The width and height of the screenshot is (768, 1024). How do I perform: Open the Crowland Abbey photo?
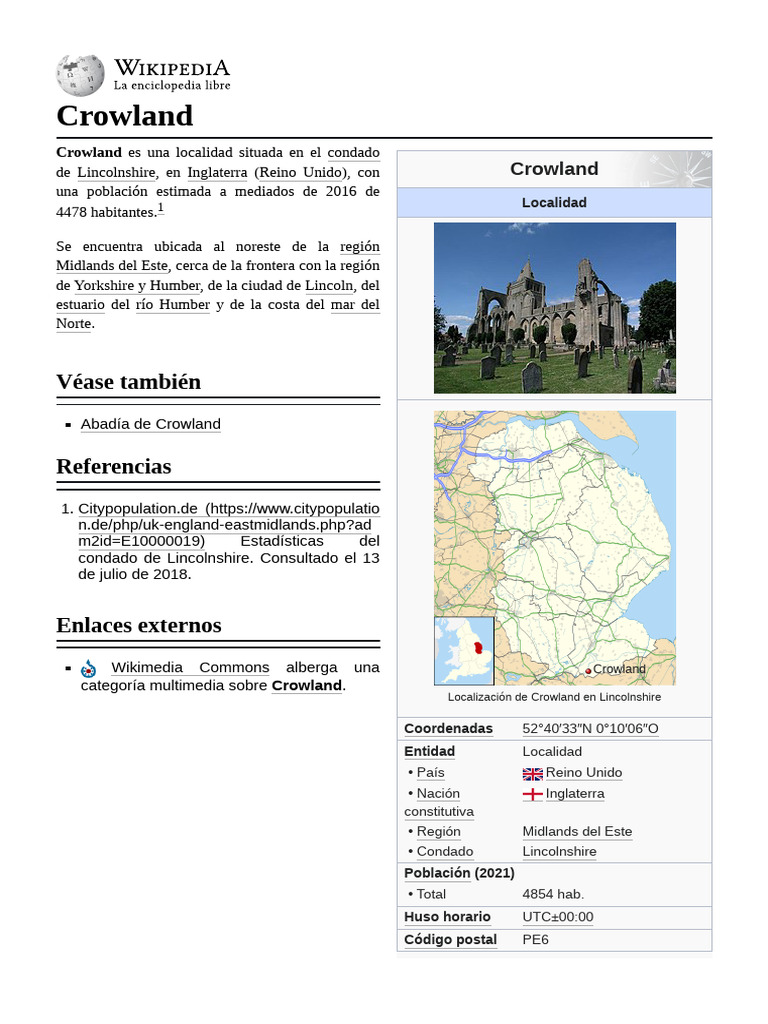coord(554,308)
